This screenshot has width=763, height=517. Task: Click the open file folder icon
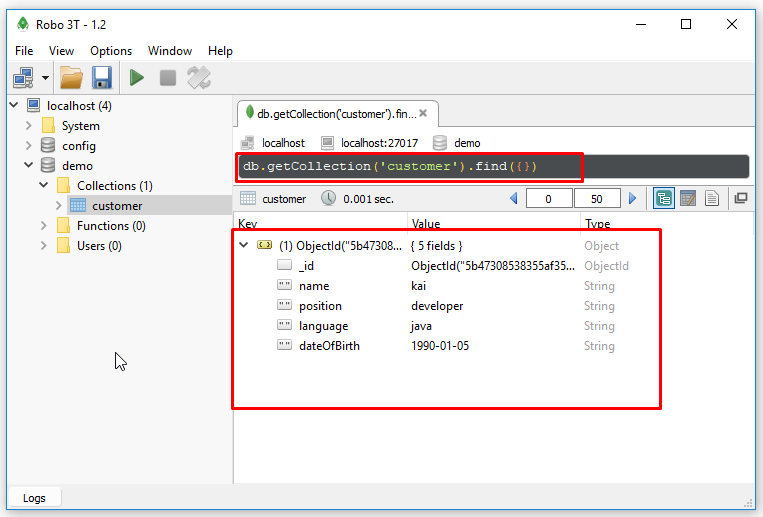point(71,78)
